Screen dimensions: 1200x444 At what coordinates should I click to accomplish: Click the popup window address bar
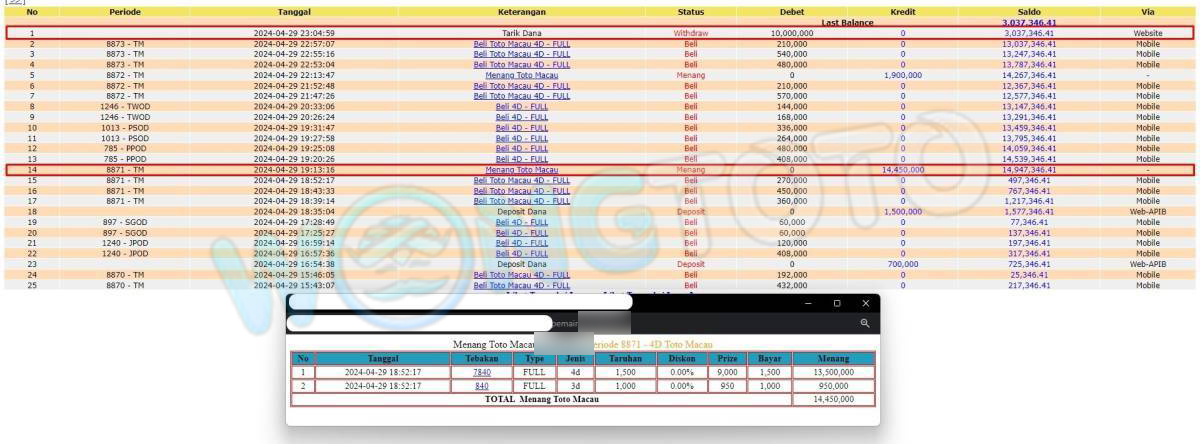(x=420, y=324)
